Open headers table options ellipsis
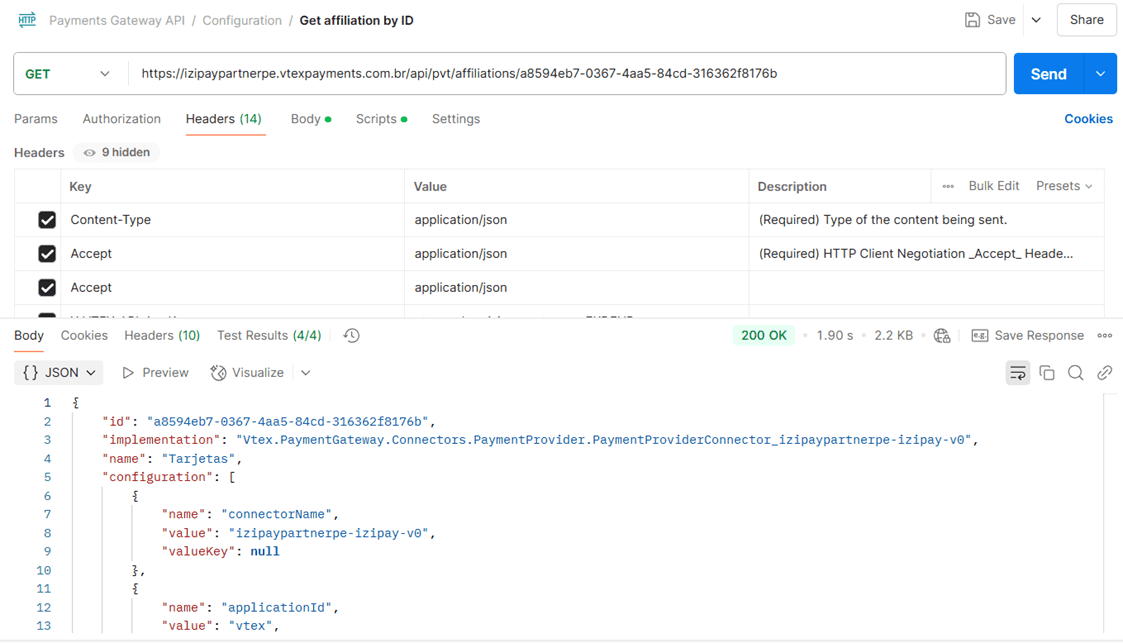This screenshot has height=643, width=1123. 948,186
